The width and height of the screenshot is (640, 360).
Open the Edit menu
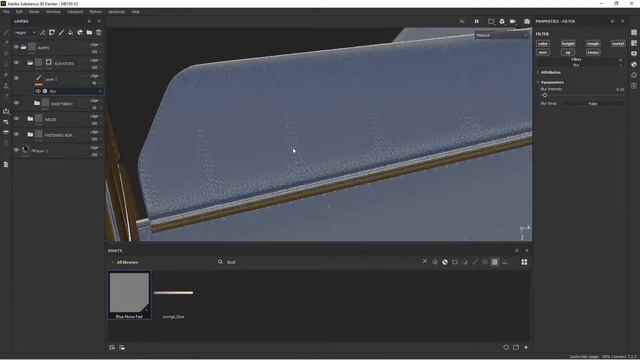coord(19,12)
